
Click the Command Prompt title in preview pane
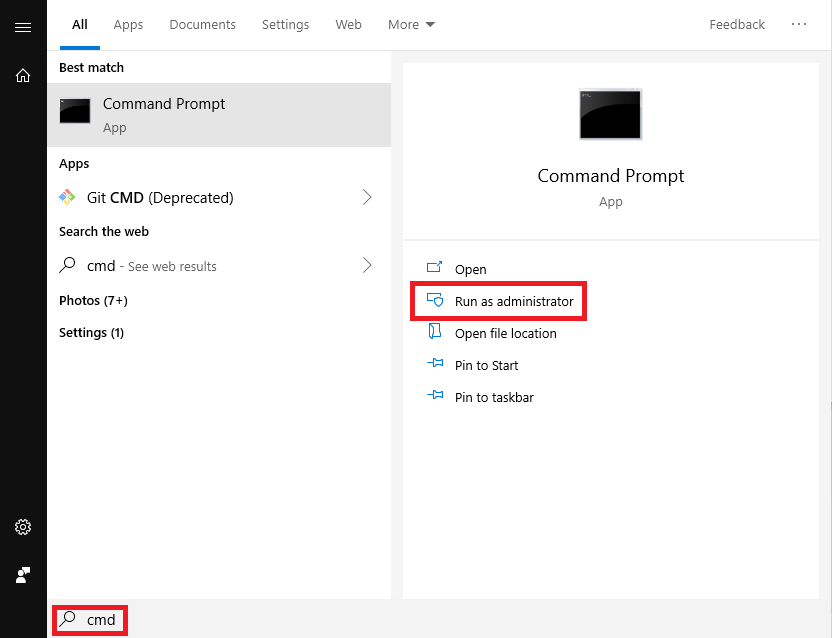tap(610, 176)
